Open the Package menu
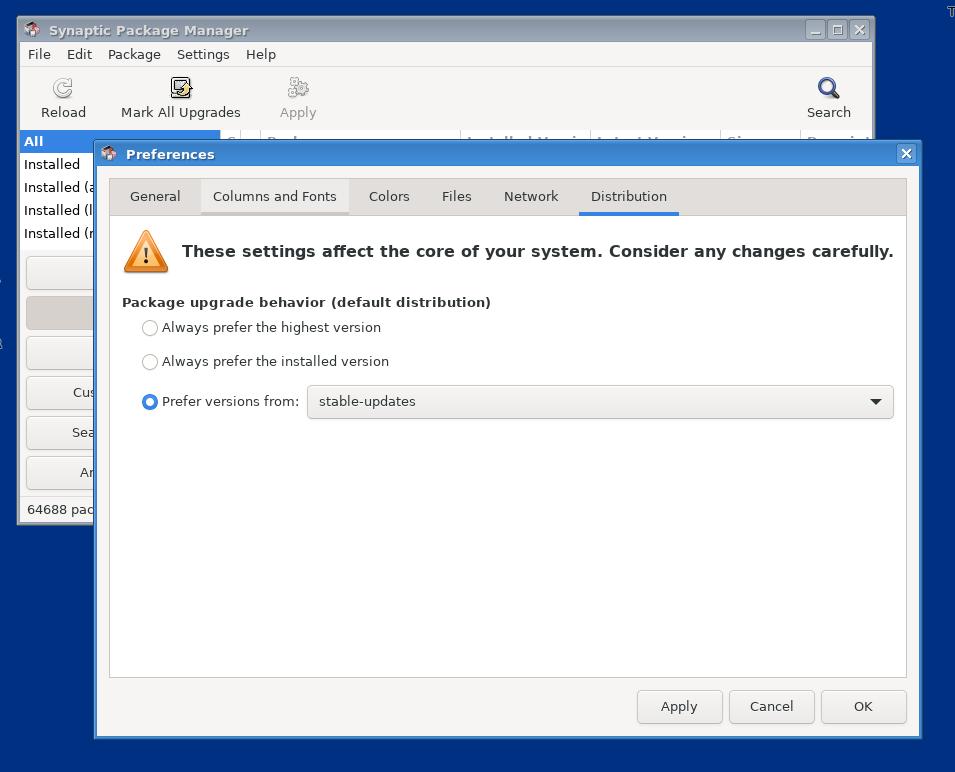 click(134, 55)
